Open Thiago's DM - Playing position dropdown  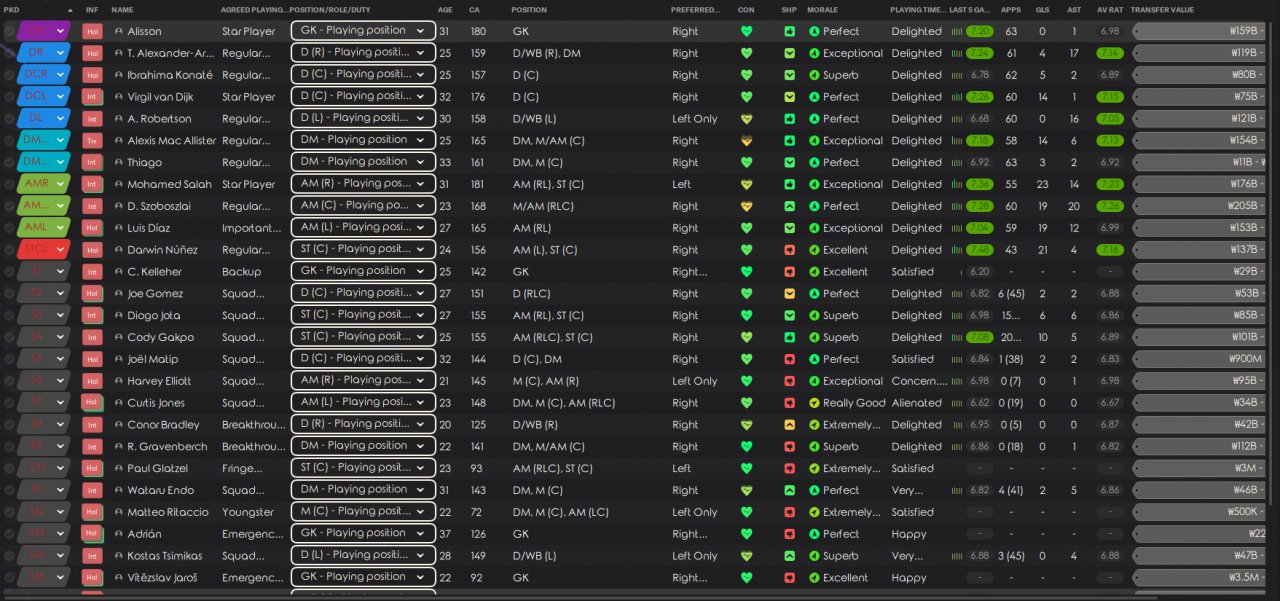click(x=363, y=162)
